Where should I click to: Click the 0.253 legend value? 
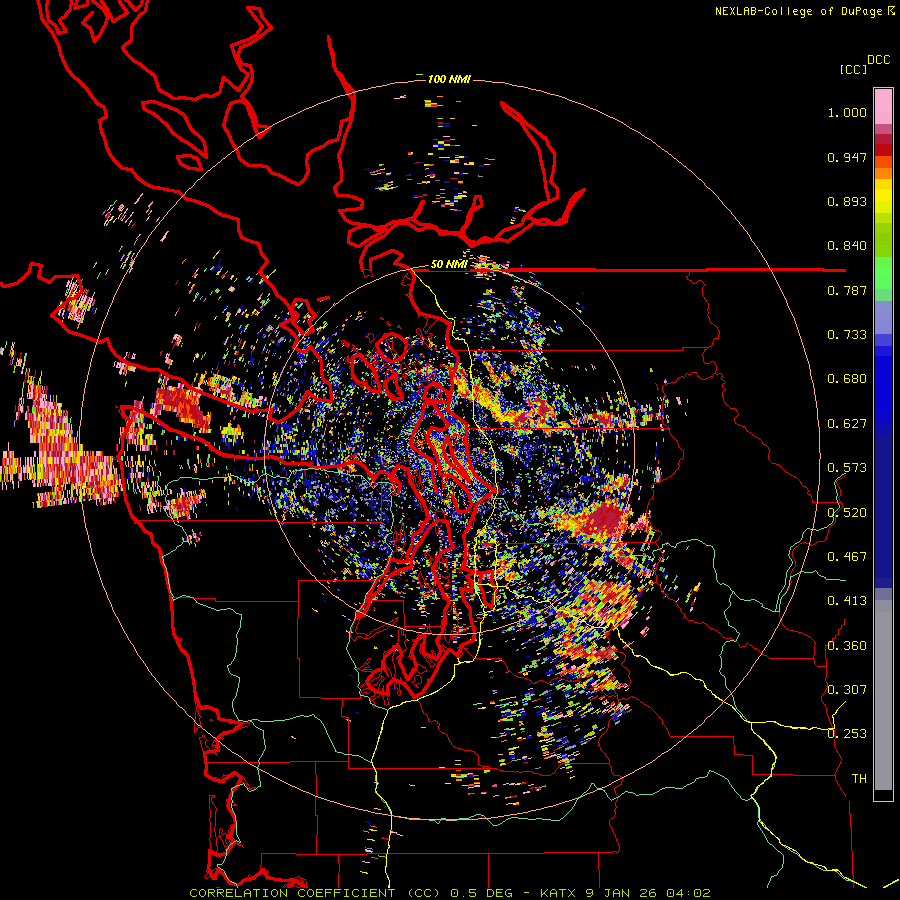847,734
